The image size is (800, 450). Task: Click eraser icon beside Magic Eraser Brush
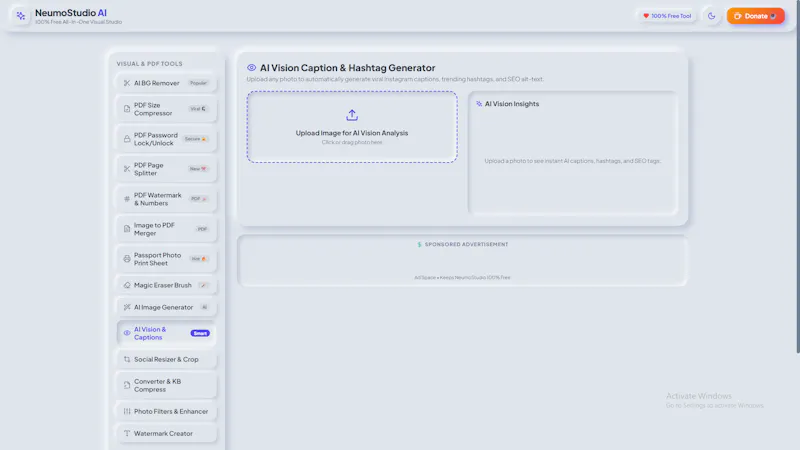127,285
